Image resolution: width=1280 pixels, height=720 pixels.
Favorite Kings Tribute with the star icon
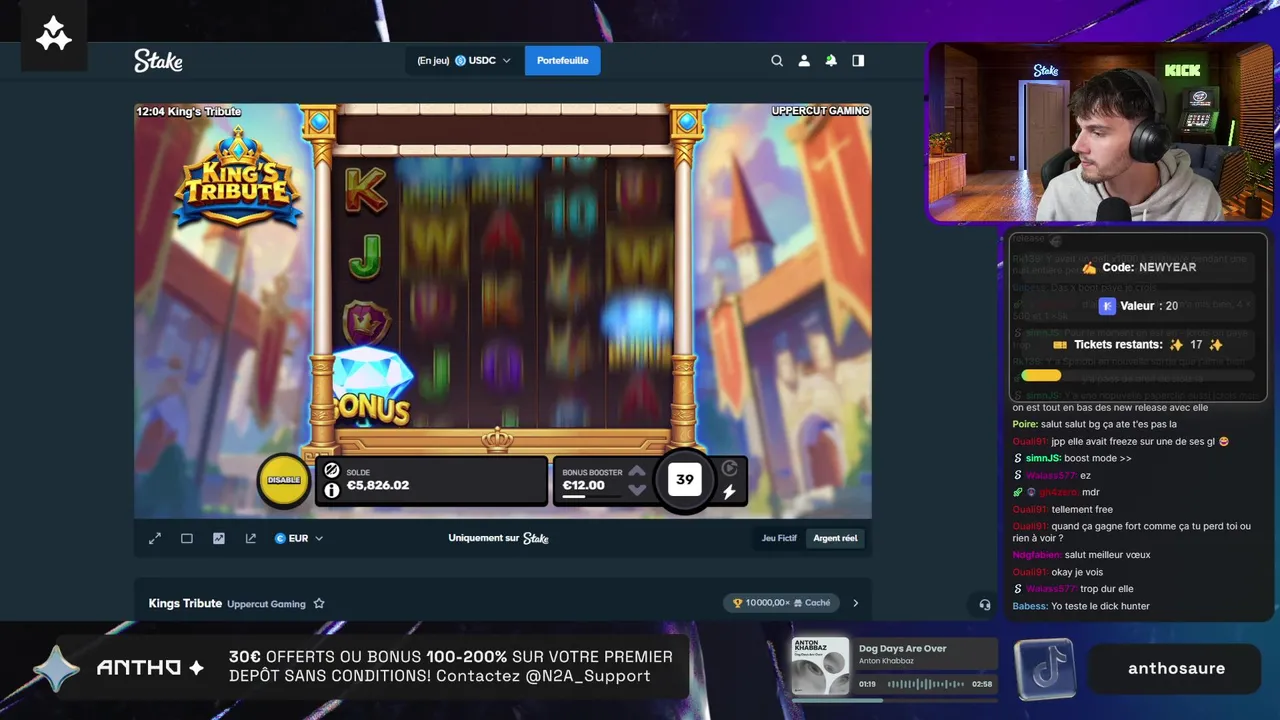[319, 604]
